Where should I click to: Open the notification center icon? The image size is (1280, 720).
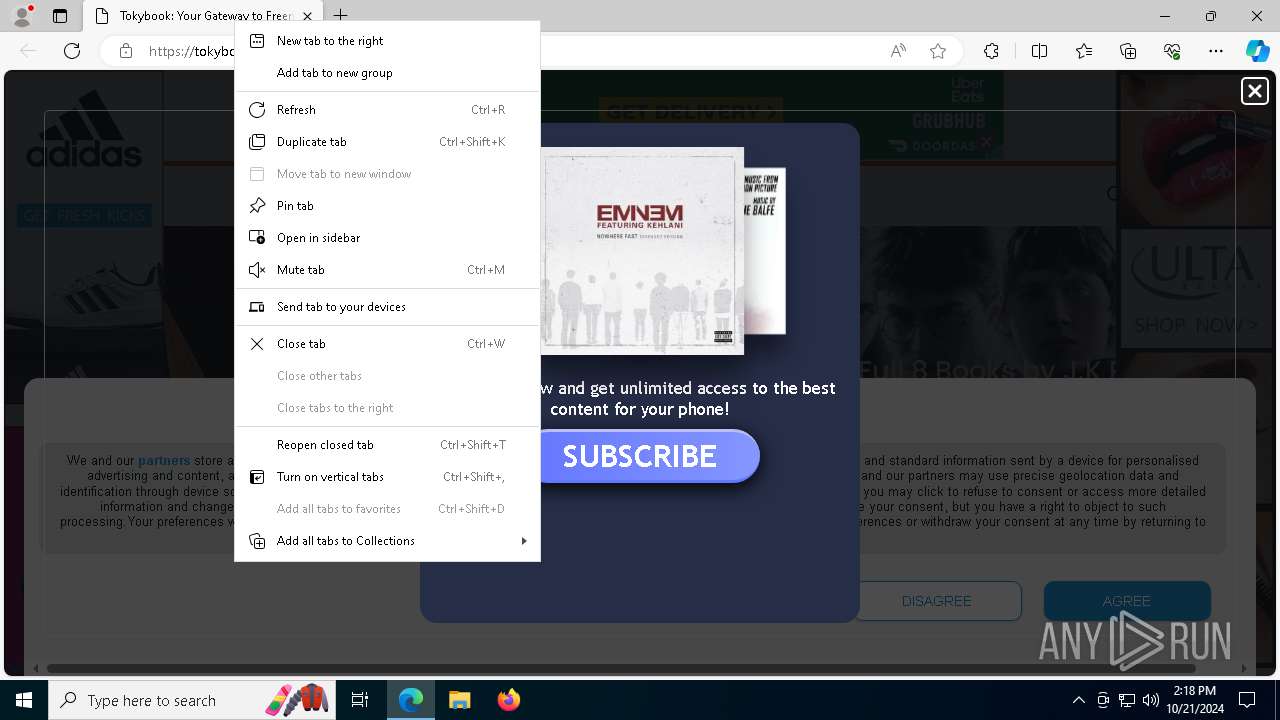coord(1247,700)
